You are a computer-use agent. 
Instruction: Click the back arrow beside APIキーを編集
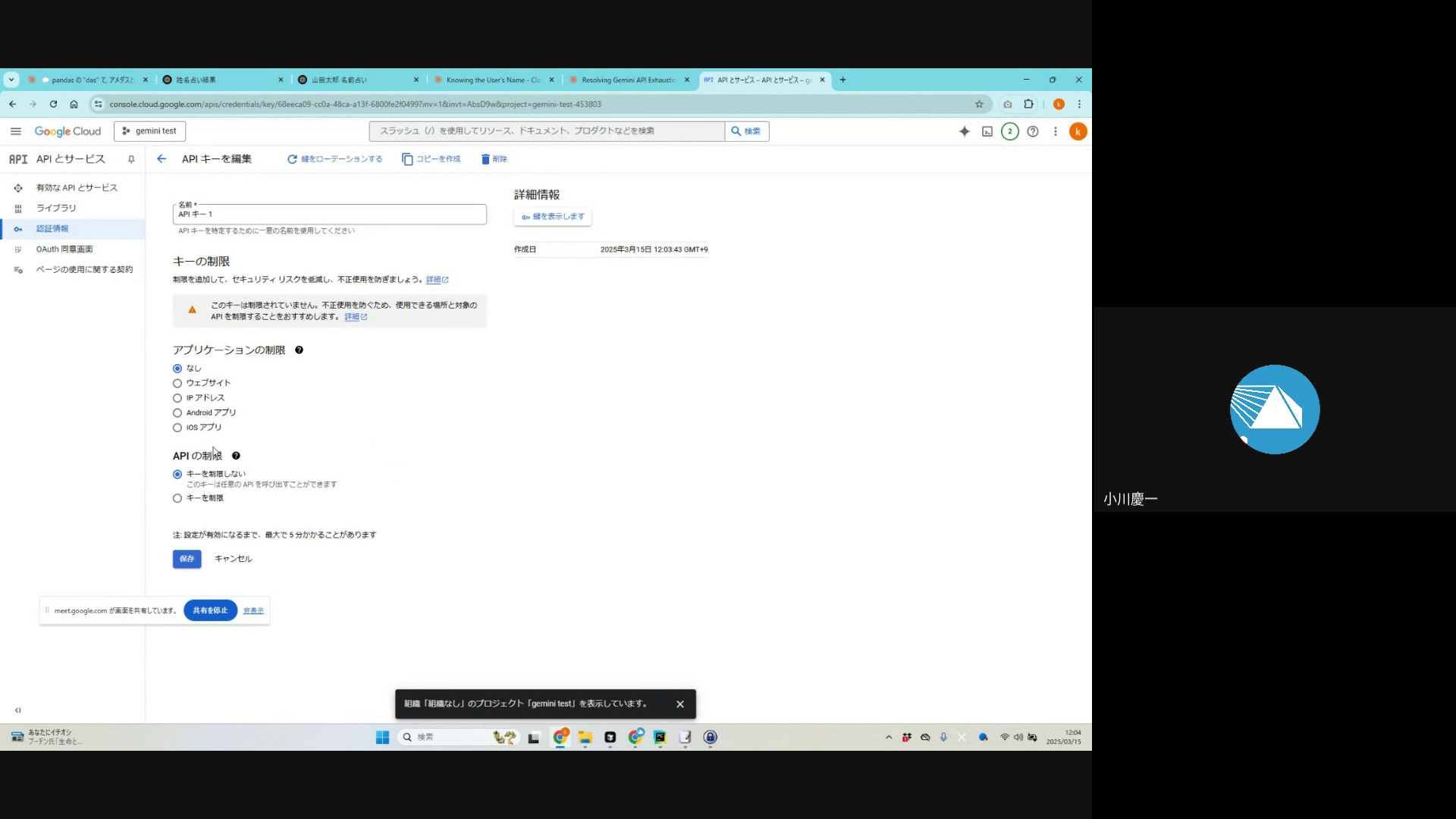162,158
